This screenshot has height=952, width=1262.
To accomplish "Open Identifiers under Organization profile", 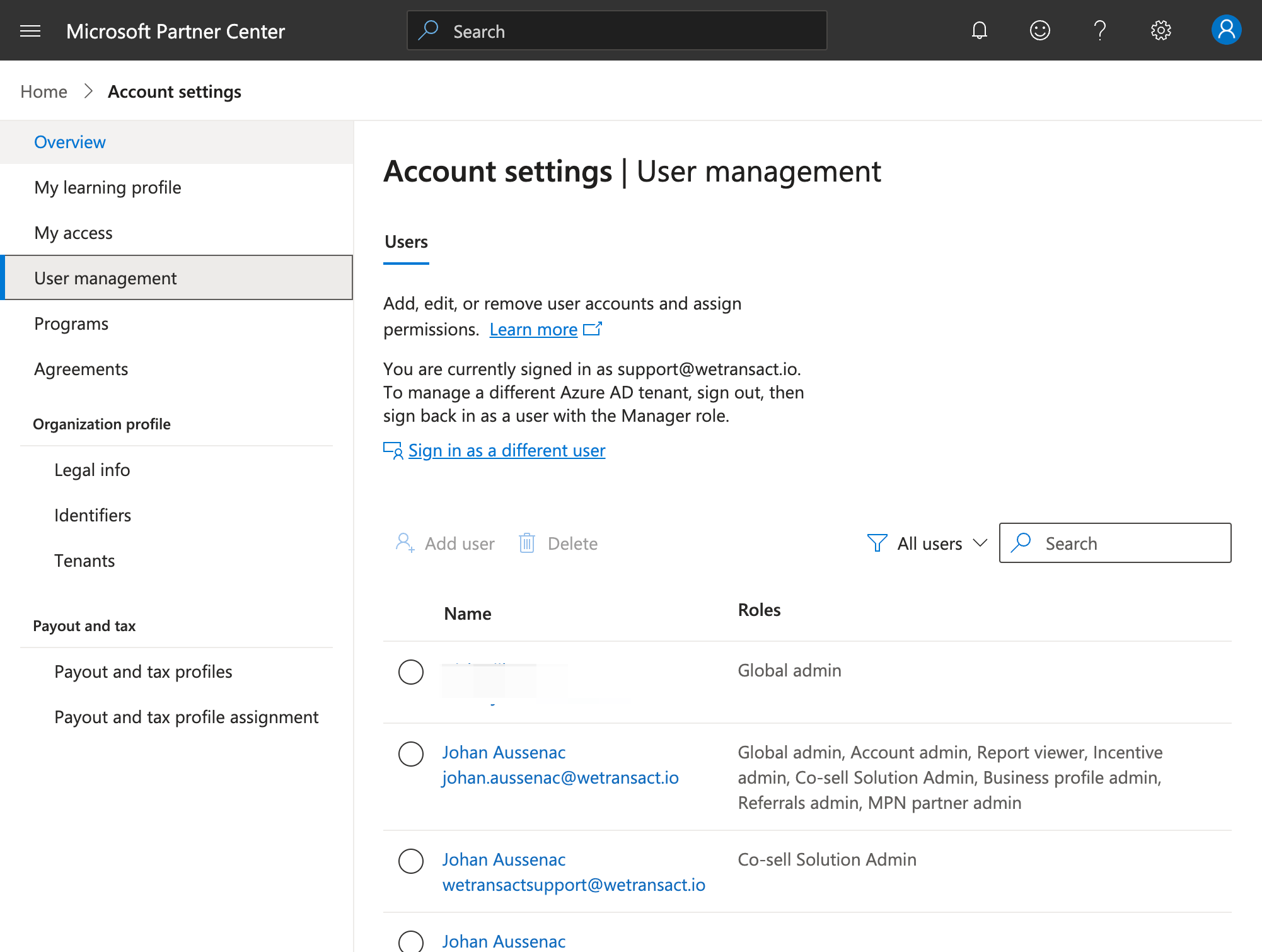I will pyautogui.click(x=93, y=516).
